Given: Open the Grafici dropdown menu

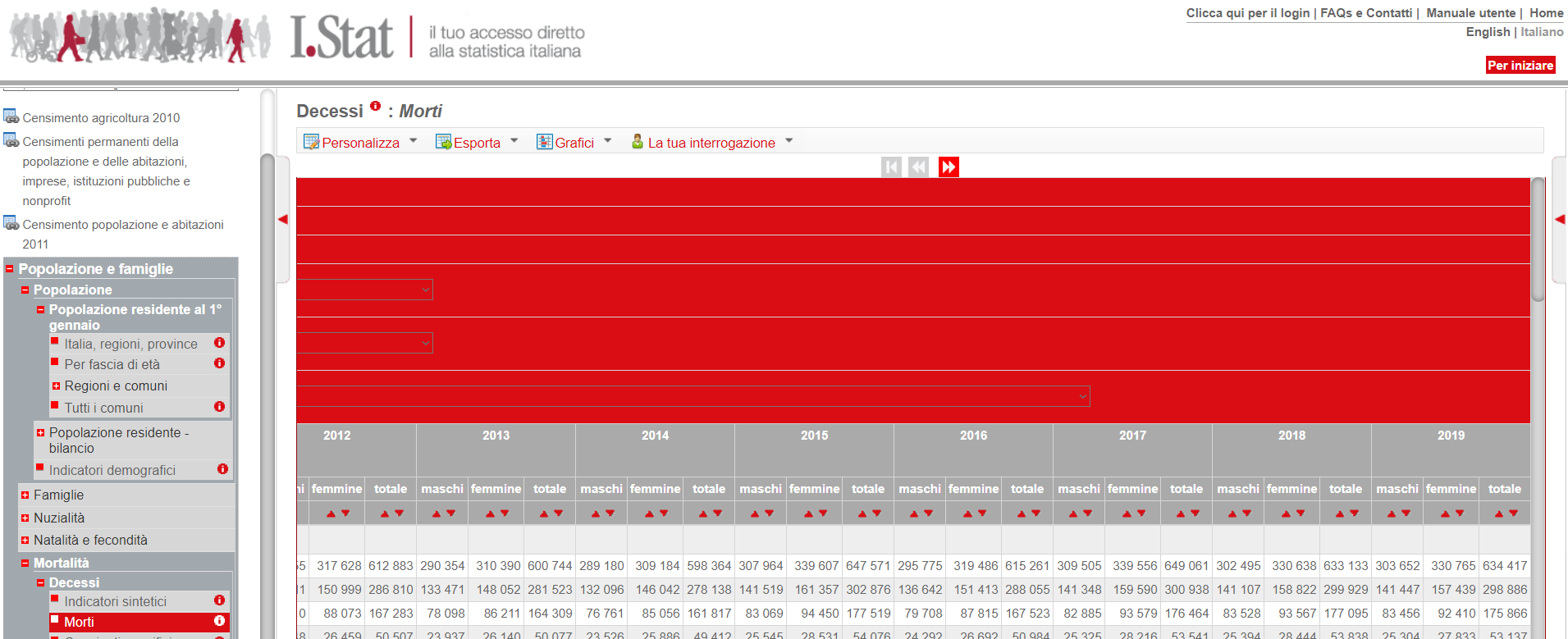Looking at the screenshot, I should pos(574,143).
